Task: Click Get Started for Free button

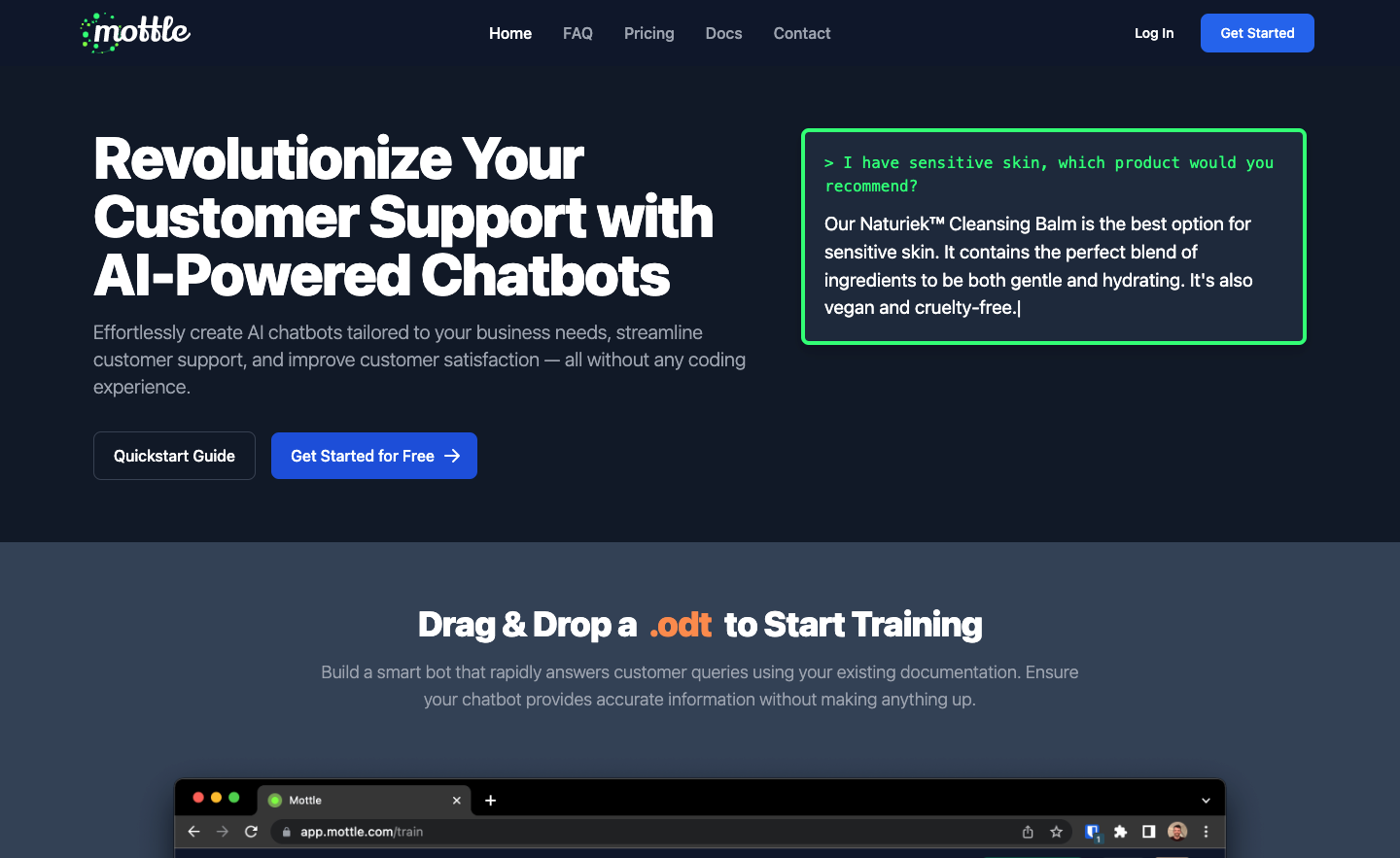Action: (x=373, y=456)
